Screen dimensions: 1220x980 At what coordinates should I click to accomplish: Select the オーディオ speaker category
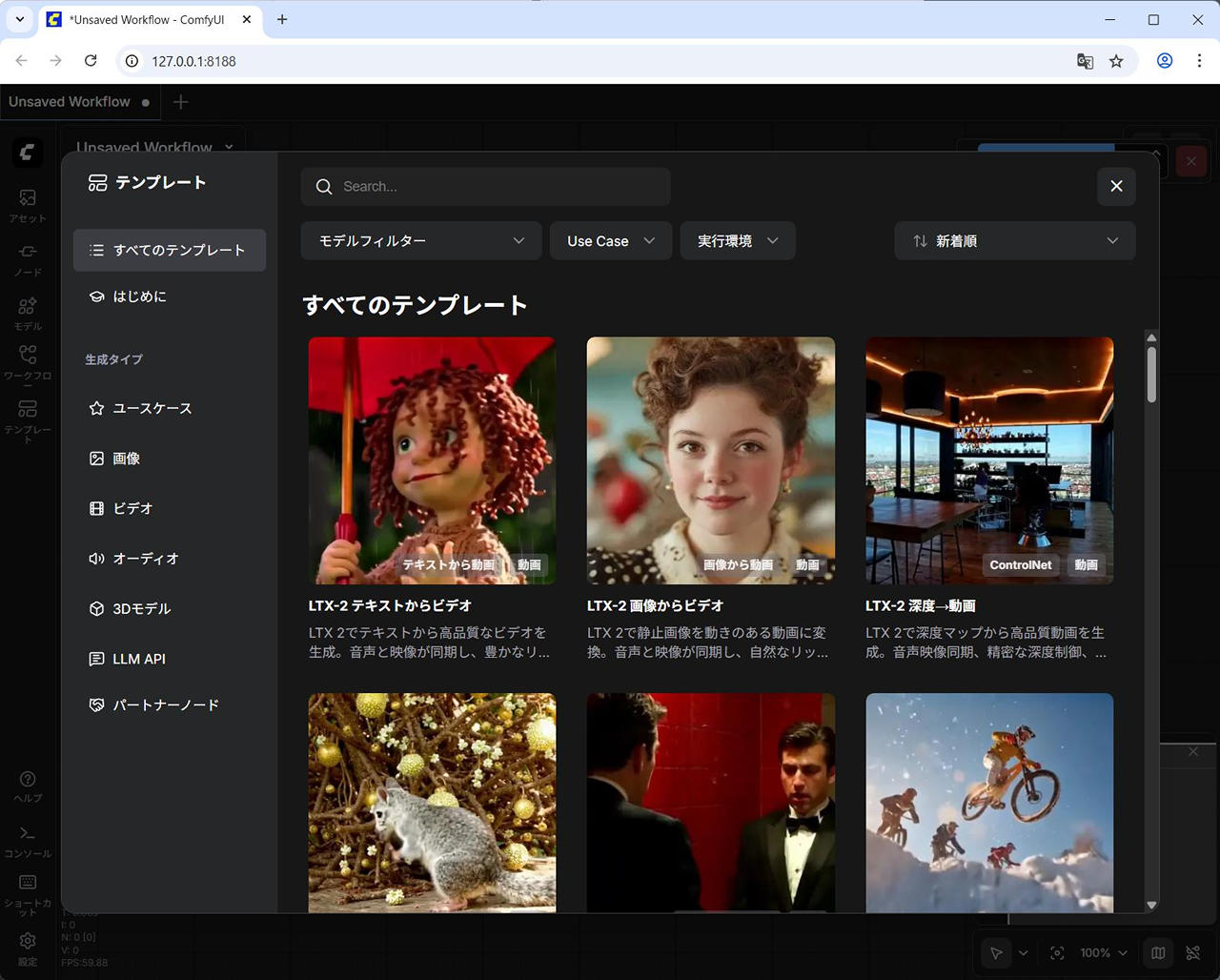144,559
